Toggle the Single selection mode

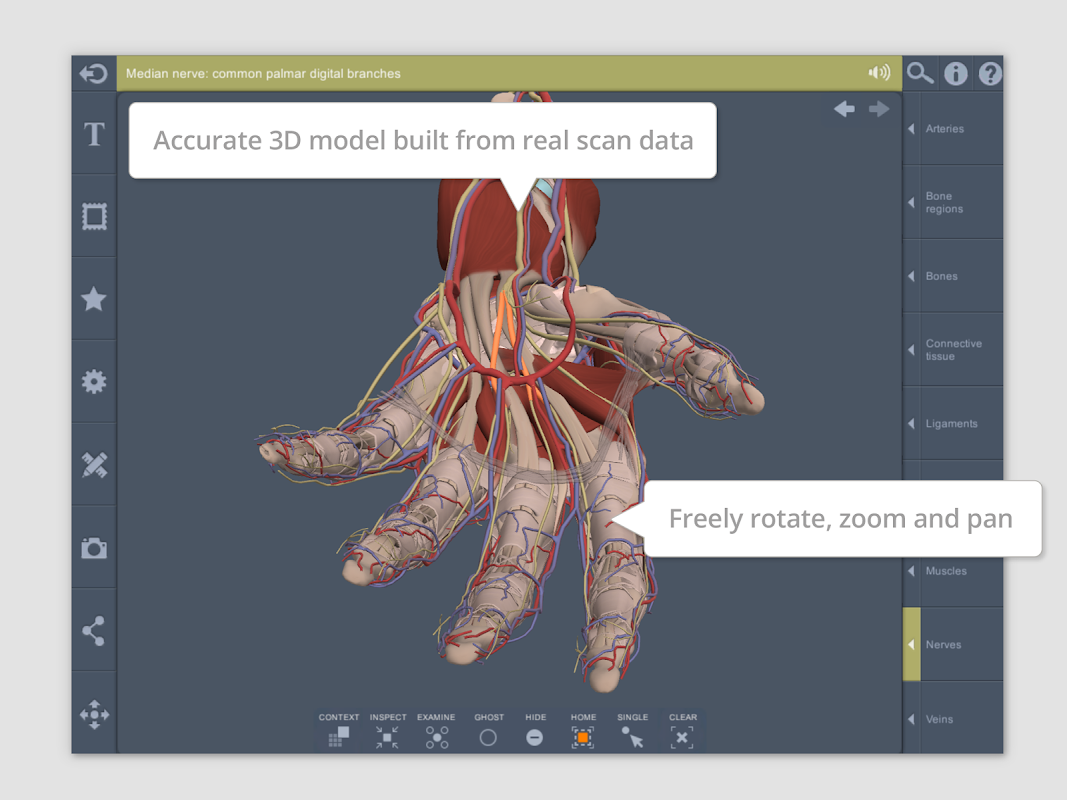click(632, 731)
